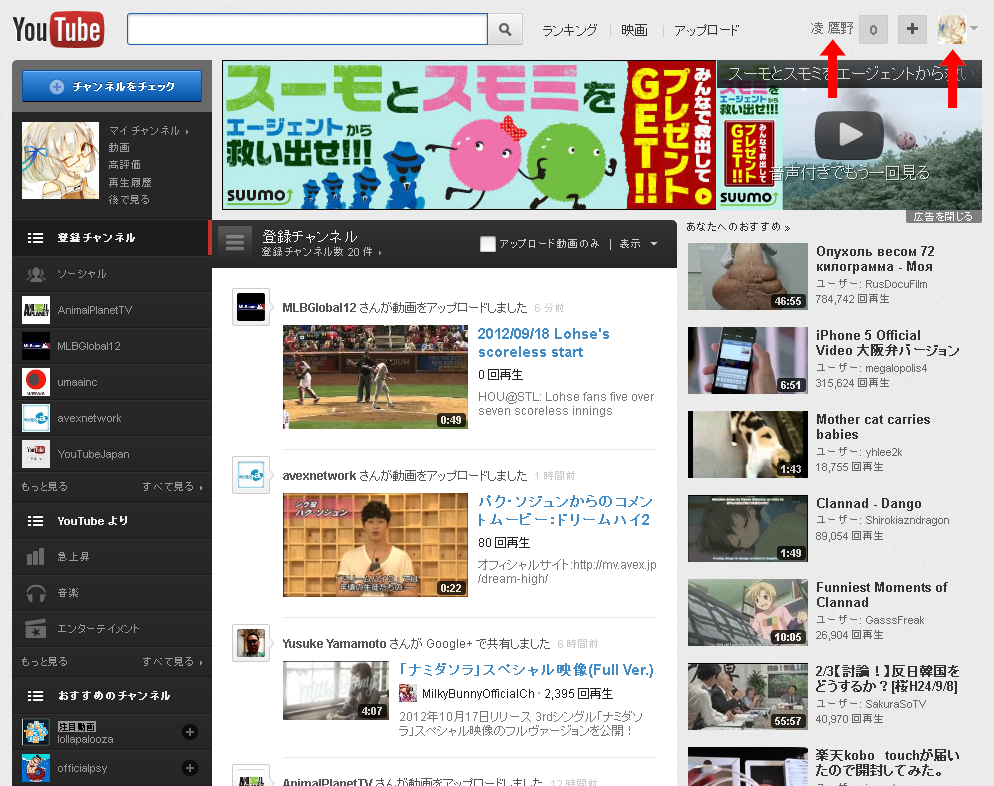
Task: Click the AnimalPlanetTV channel icon in sidebar
Action: click(x=36, y=310)
